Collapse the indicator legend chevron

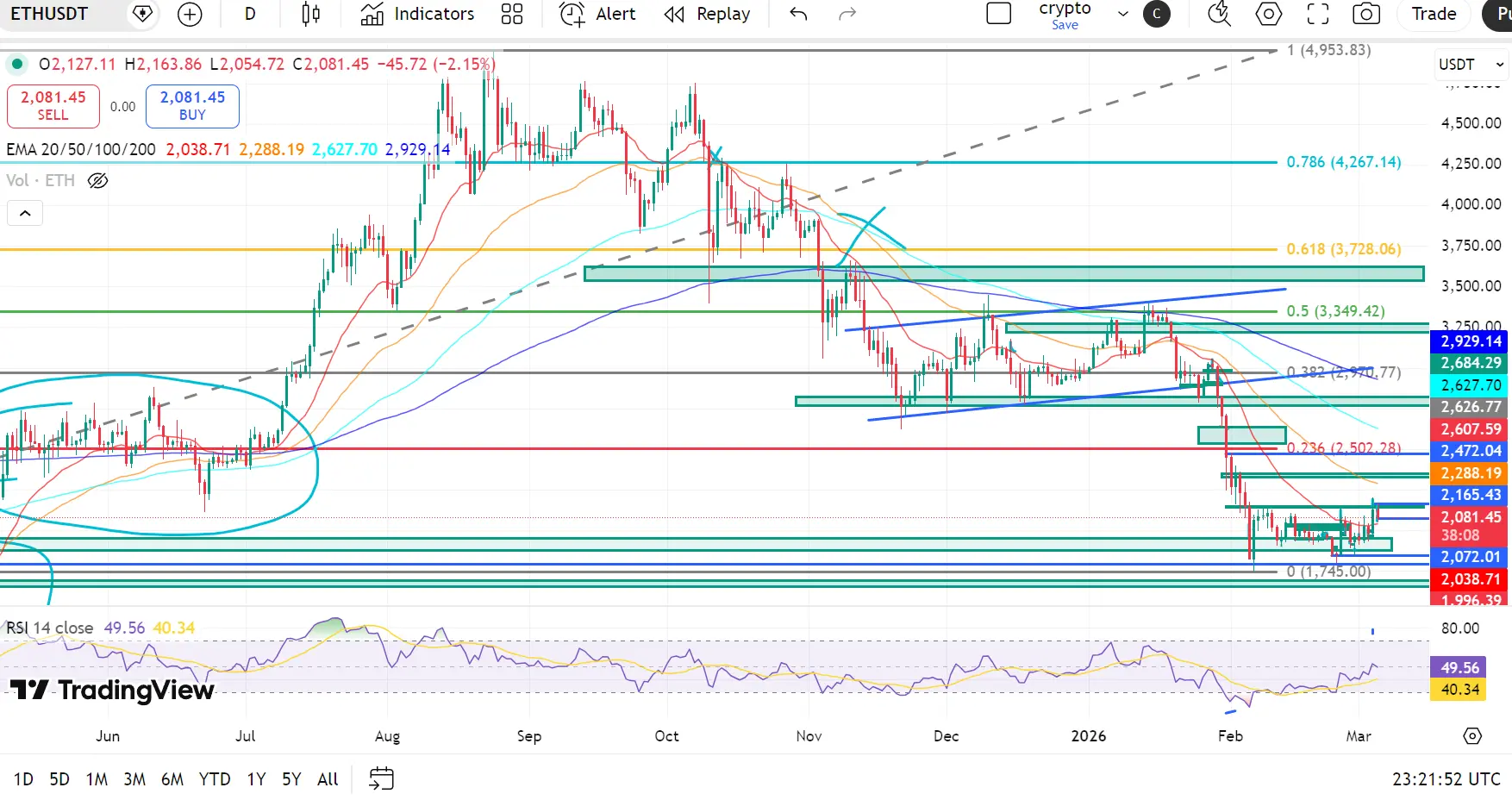click(25, 213)
